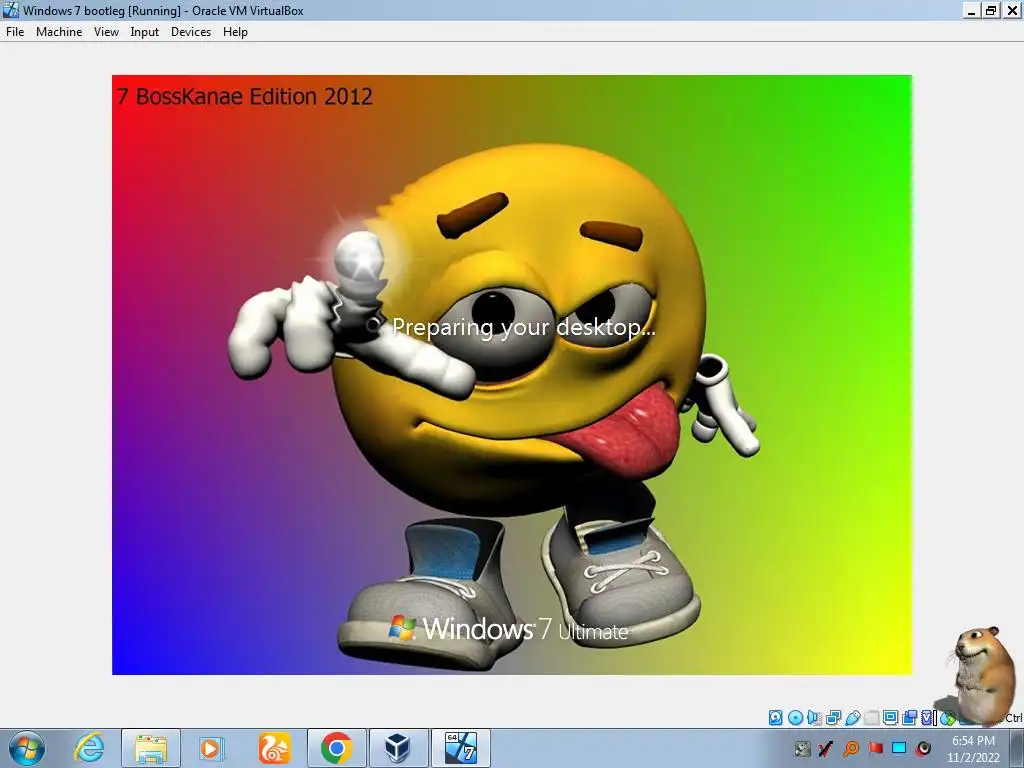
Task: Click the mouse integration status icon
Action: pos(948,718)
